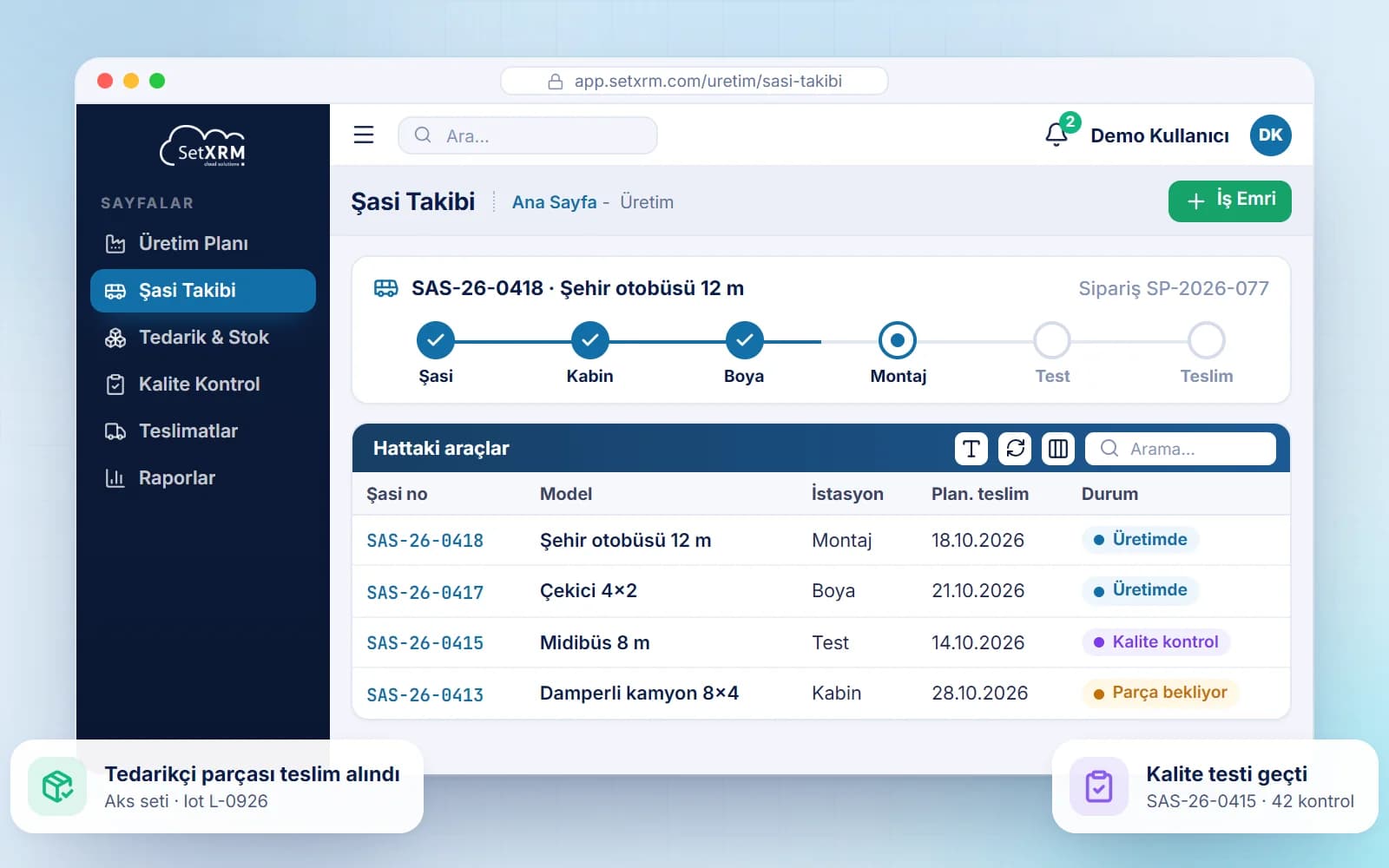Click the DK user avatar
This screenshot has width=1389, height=868.
(1270, 135)
